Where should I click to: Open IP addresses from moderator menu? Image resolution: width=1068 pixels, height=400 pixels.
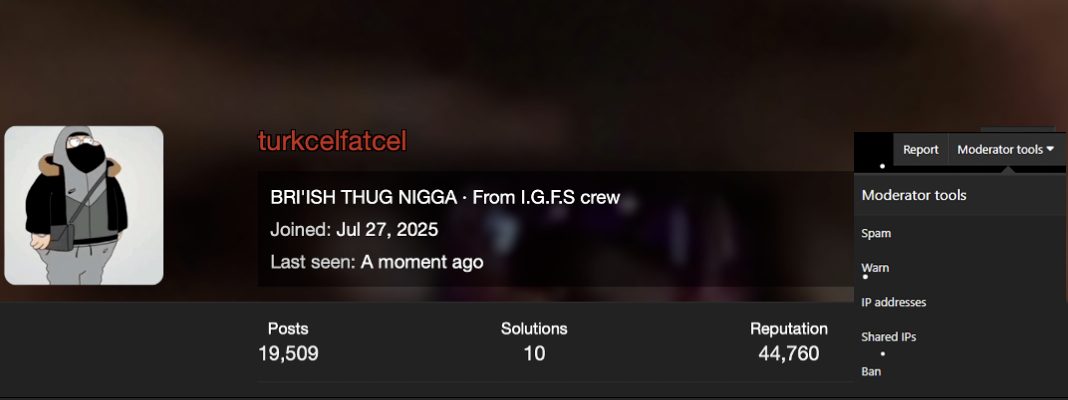tap(894, 302)
